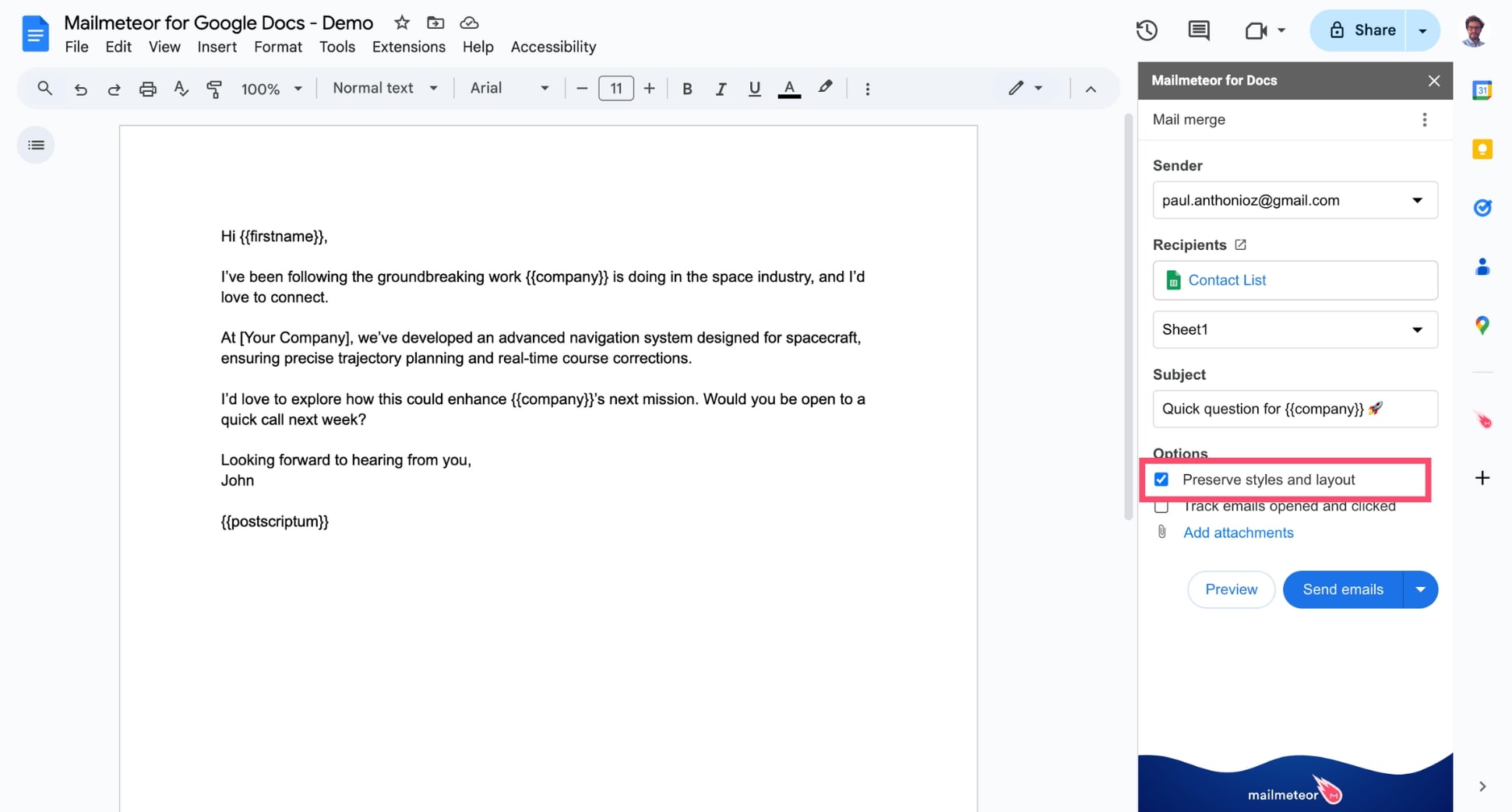The width and height of the screenshot is (1512, 812).
Task: Open the Send emails dropdown arrow
Action: click(1421, 589)
